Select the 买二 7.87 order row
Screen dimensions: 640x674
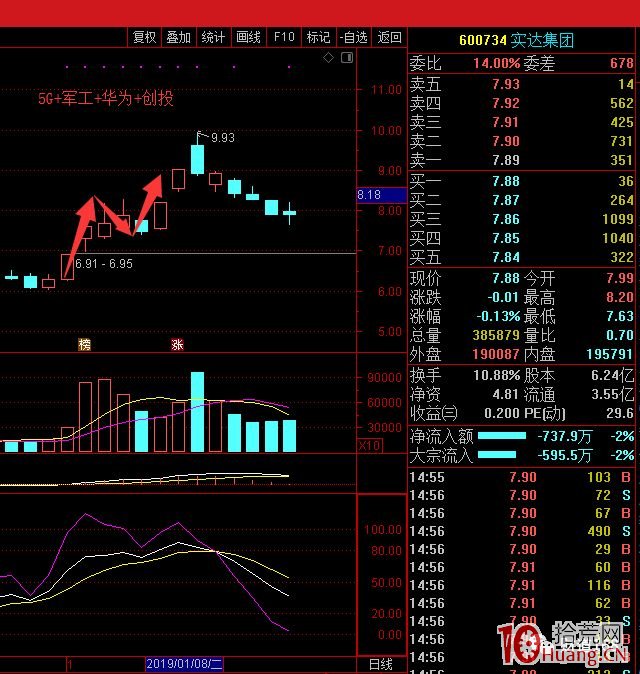coord(521,200)
